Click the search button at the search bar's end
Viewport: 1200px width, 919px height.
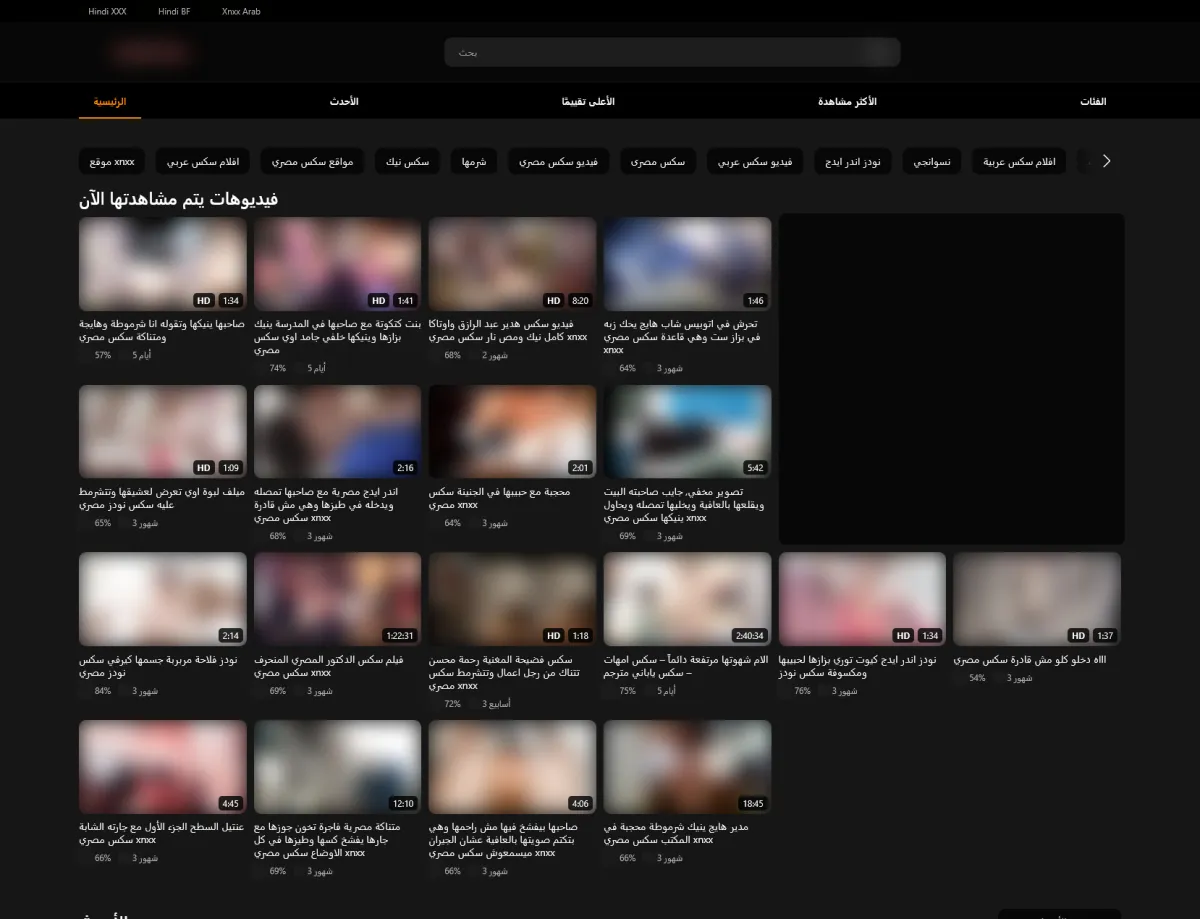coord(882,52)
